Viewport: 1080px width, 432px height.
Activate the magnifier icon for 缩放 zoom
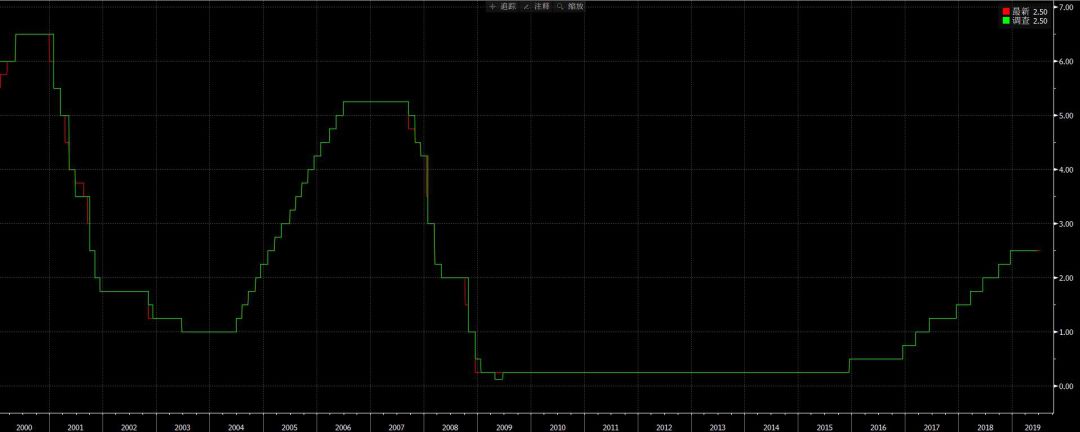[x=560, y=7]
